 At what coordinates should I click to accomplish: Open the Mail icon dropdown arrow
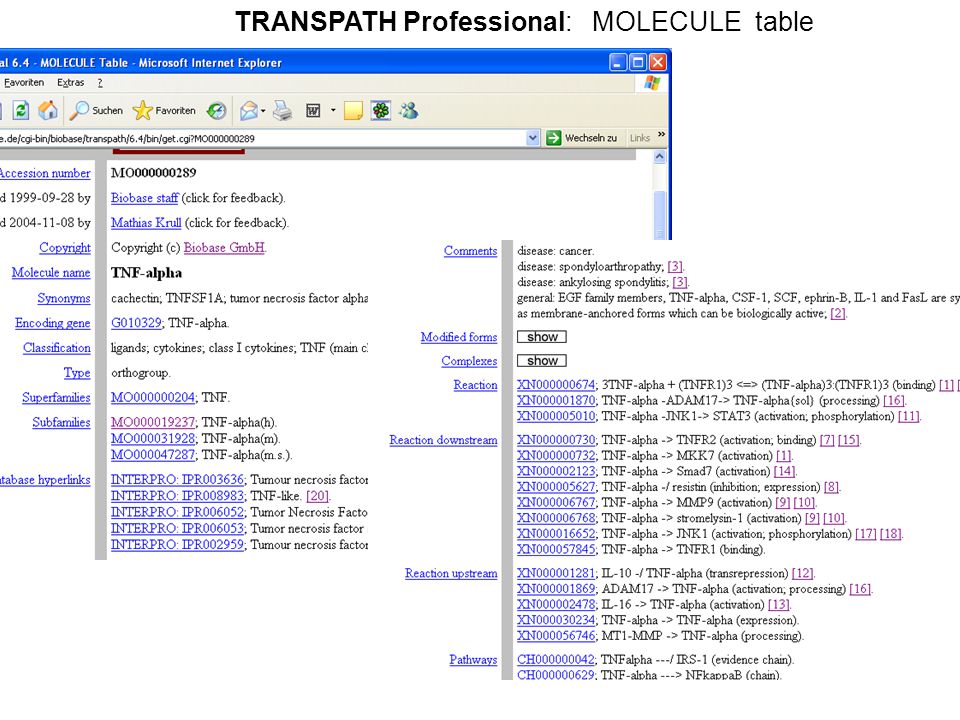pyautogui.click(x=263, y=111)
